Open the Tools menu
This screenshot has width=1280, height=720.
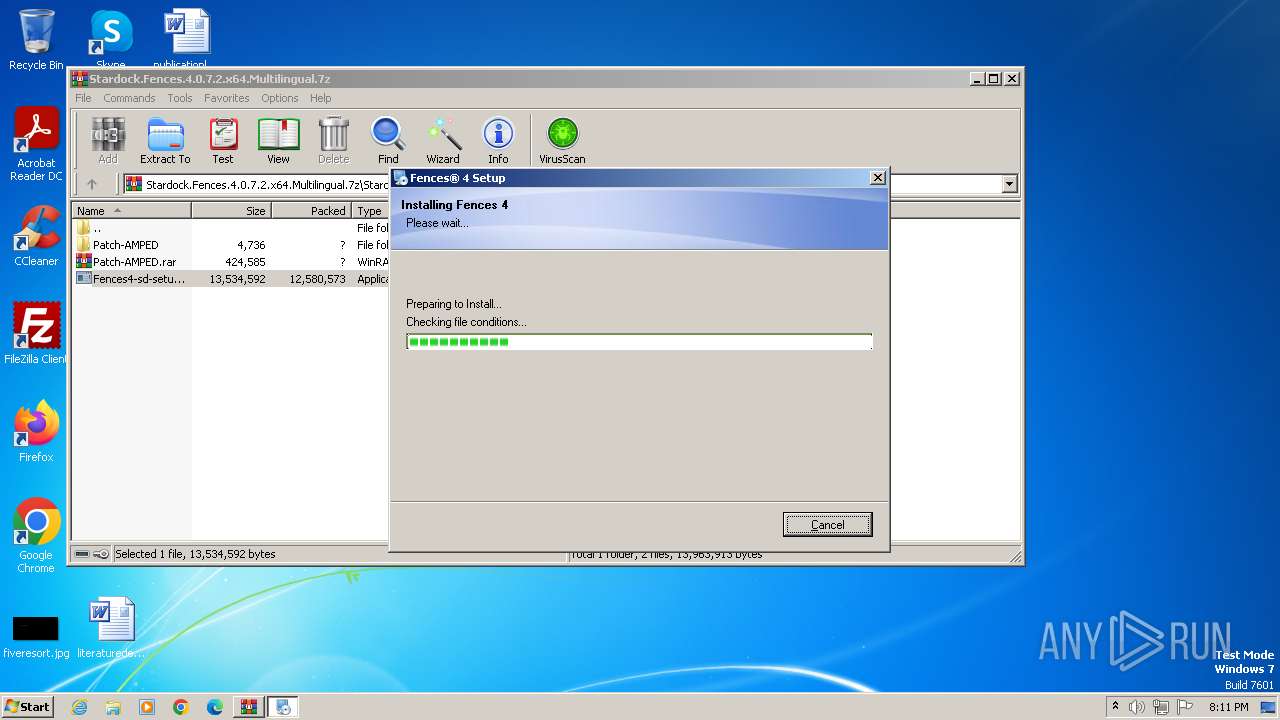[180, 98]
